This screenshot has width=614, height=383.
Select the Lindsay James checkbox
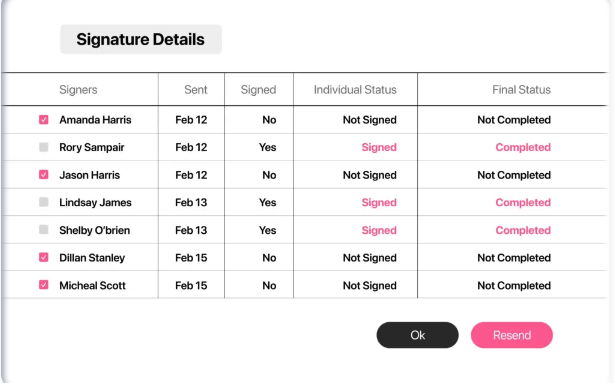coord(43,202)
